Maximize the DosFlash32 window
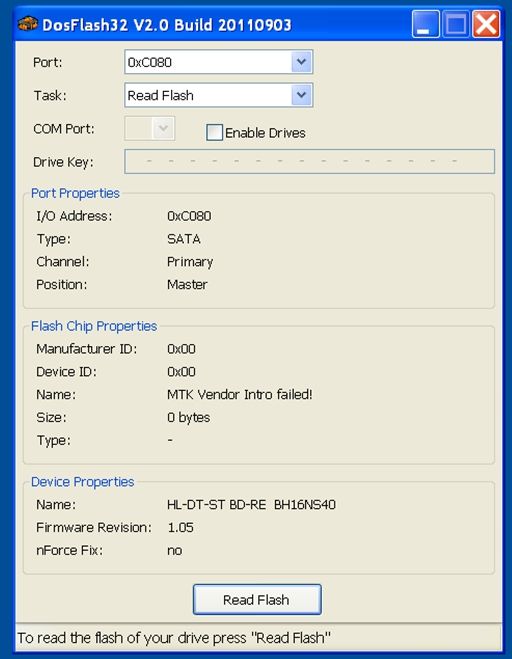 point(456,24)
